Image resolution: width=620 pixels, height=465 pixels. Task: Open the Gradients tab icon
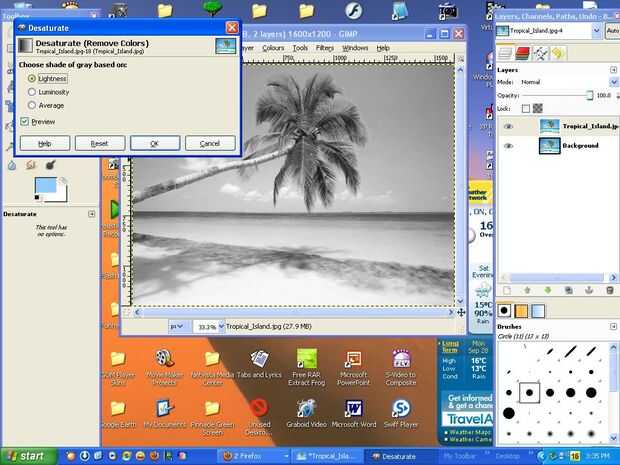pyautogui.click(x=538, y=311)
